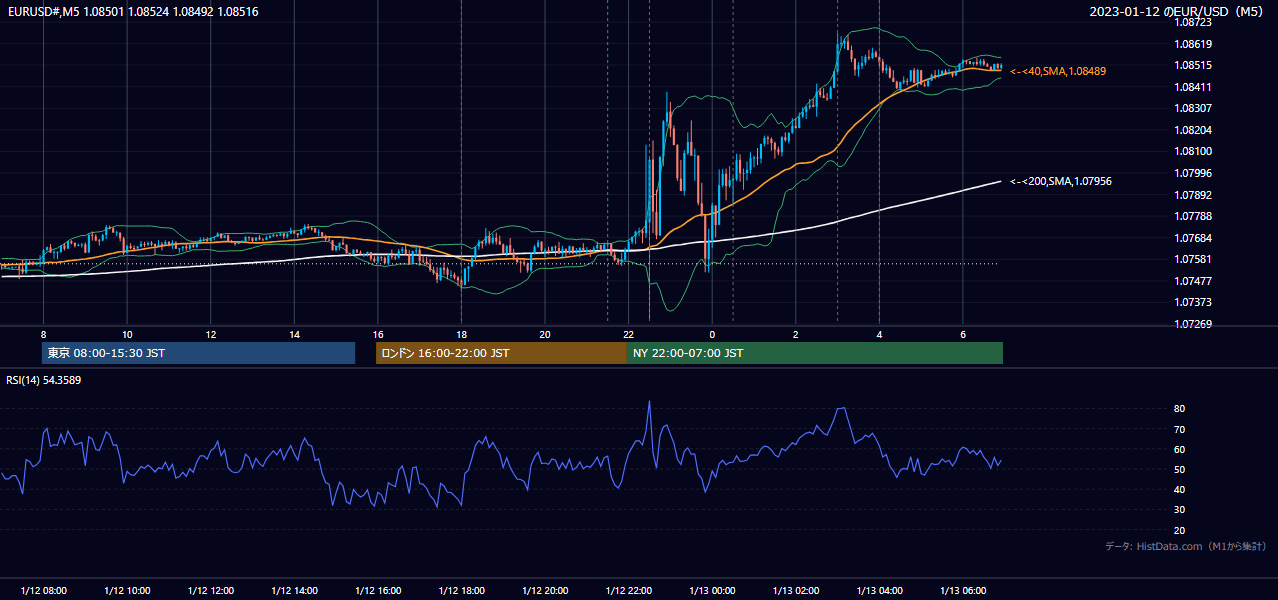Click RSI scale level 30
1278x600 pixels.
point(1180,510)
